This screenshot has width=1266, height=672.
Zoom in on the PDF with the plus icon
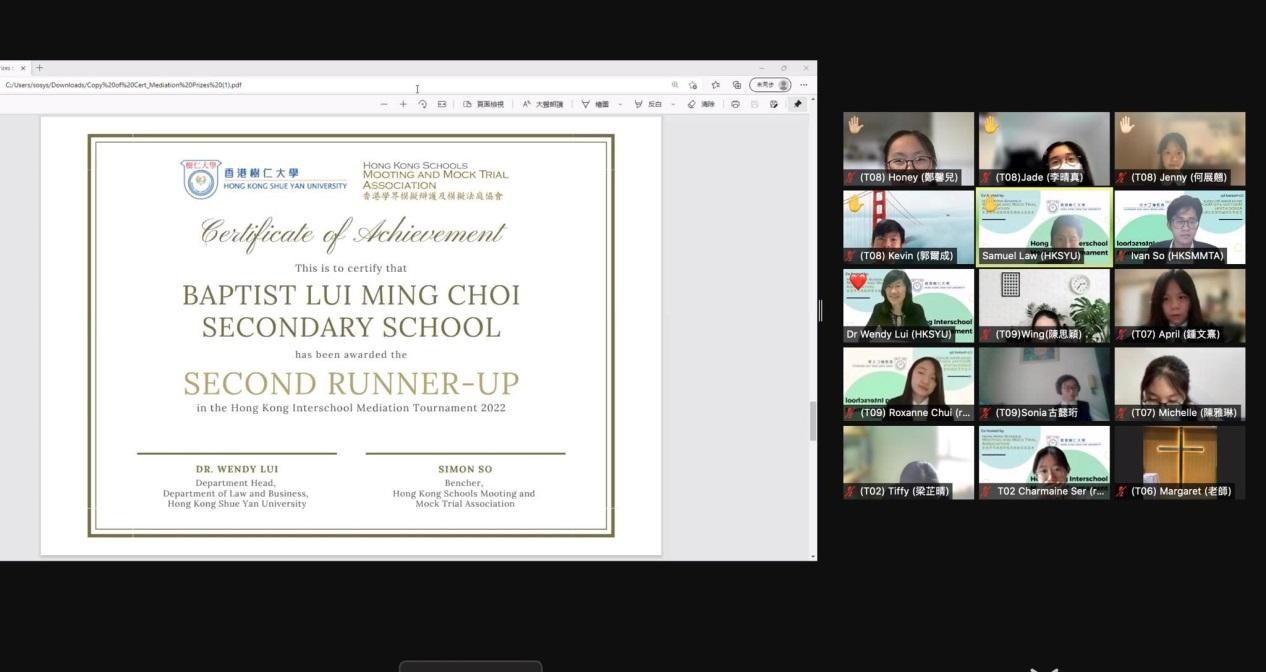pos(403,104)
